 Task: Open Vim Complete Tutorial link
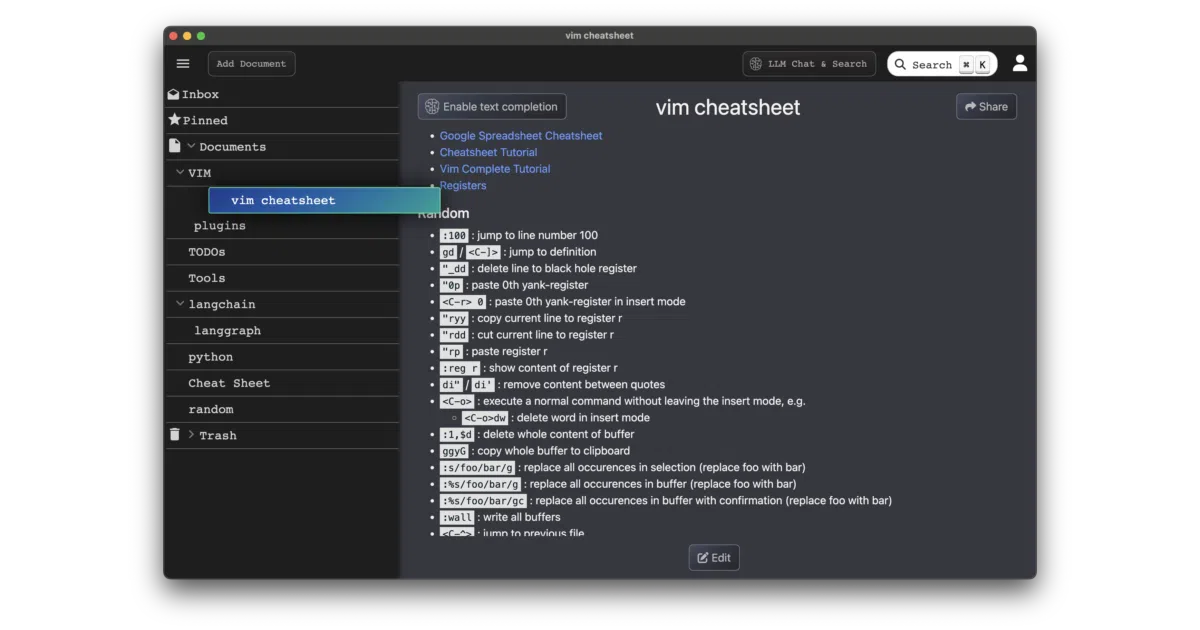point(495,169)
